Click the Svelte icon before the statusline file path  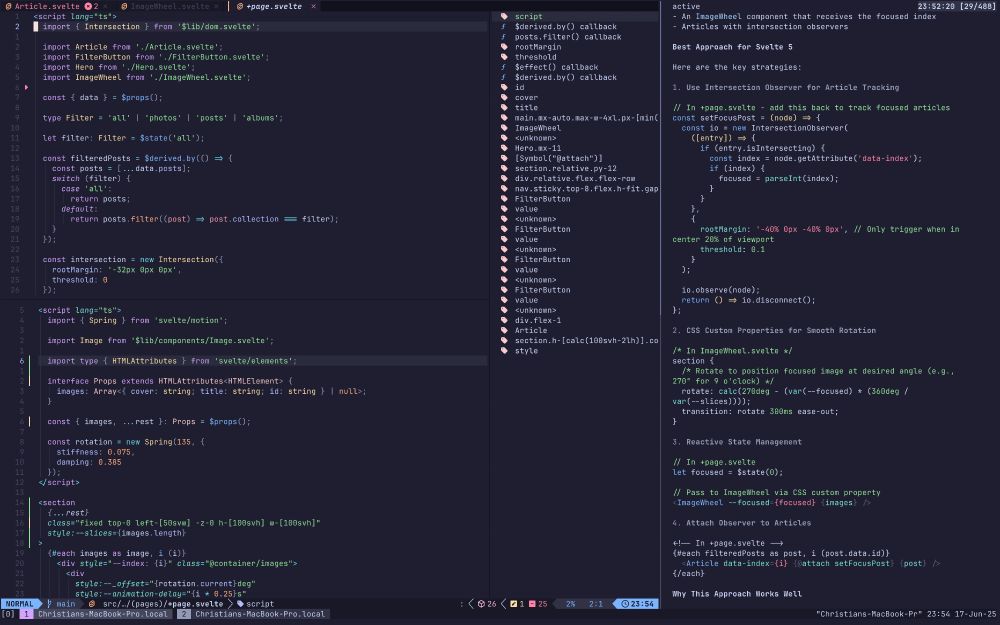tap(92, 604)
